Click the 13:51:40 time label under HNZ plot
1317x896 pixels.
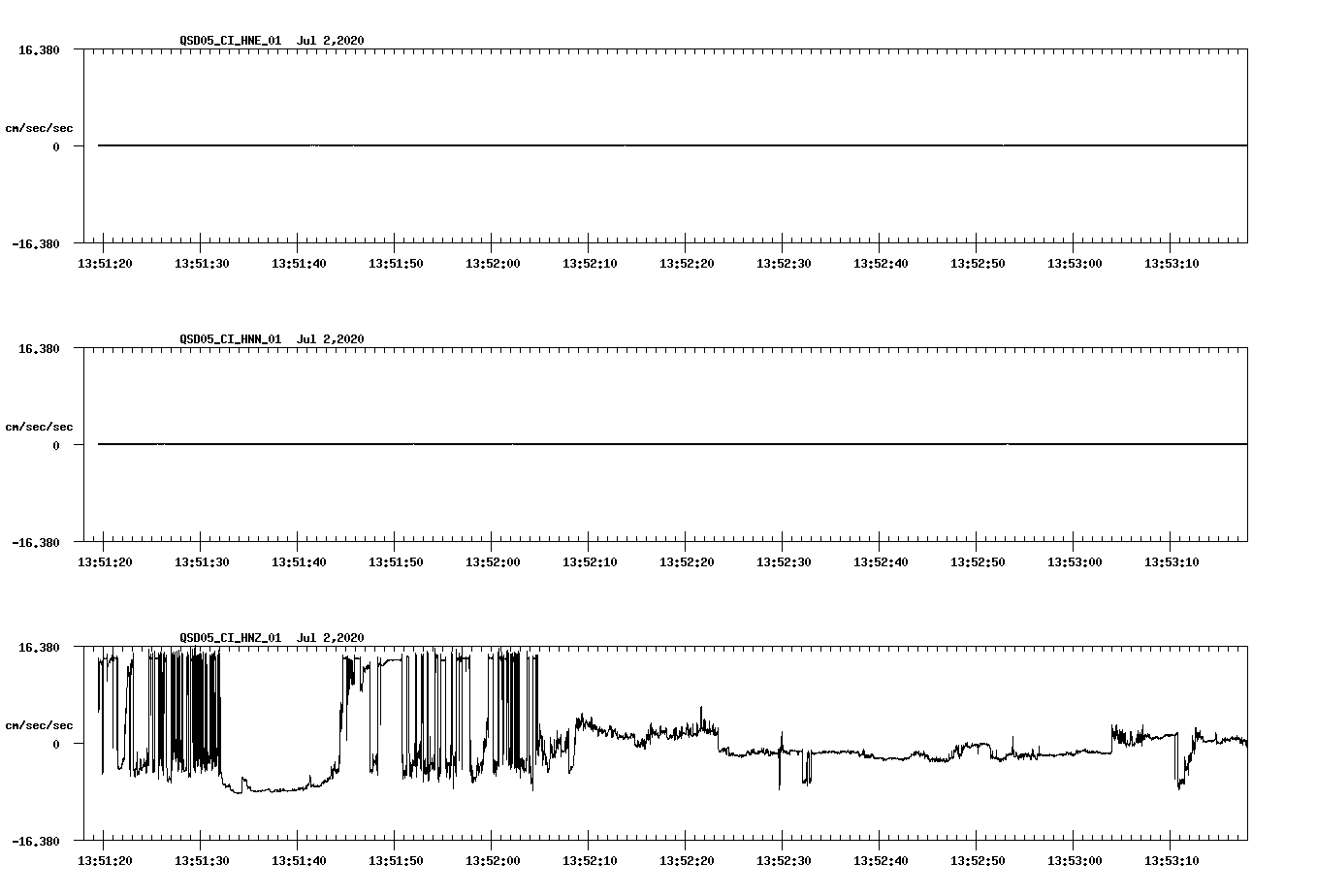[299, 861]
